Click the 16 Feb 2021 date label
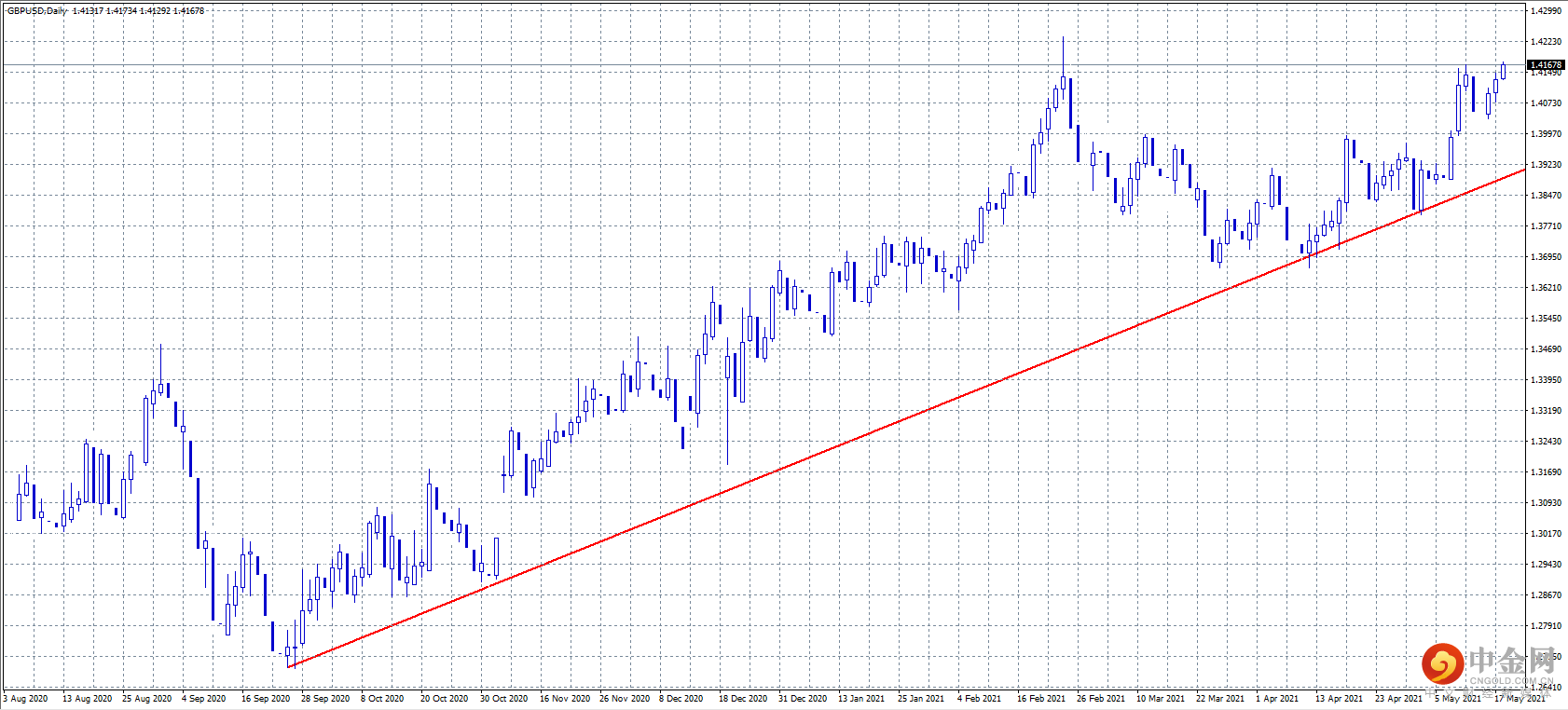Image resolution: width=1568 pixels, height=710 pixels. [1041, 699]
